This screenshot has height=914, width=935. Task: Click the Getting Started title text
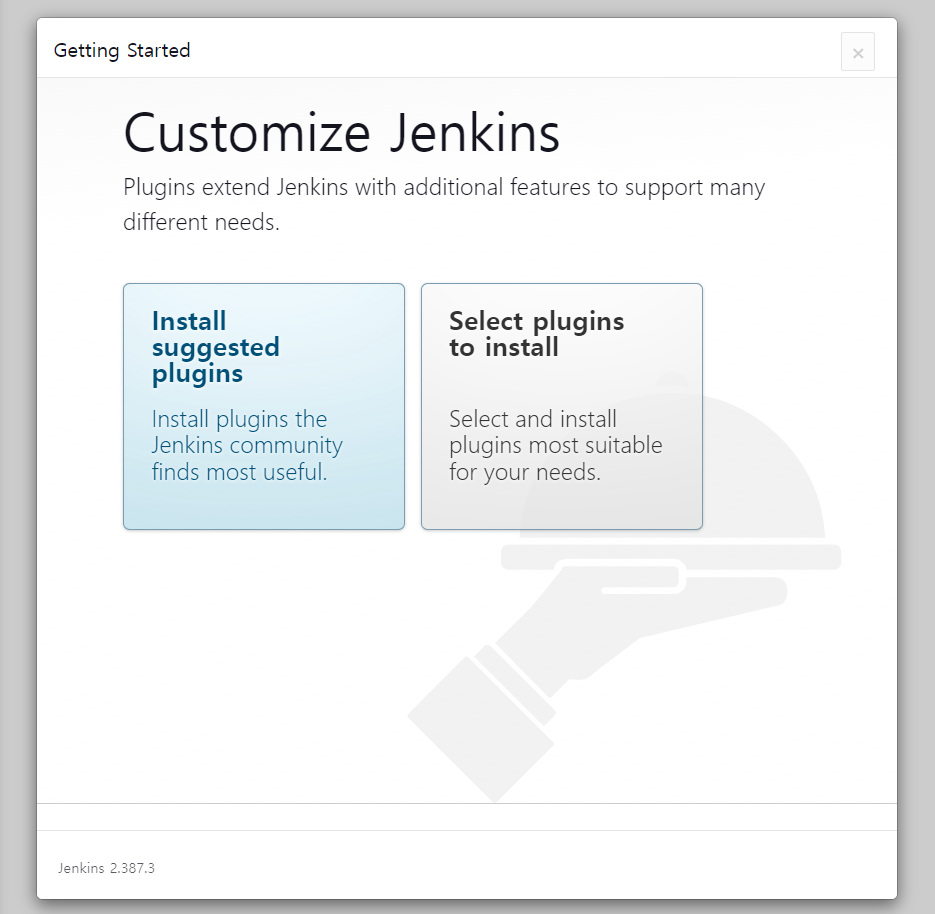click(122, 51)
